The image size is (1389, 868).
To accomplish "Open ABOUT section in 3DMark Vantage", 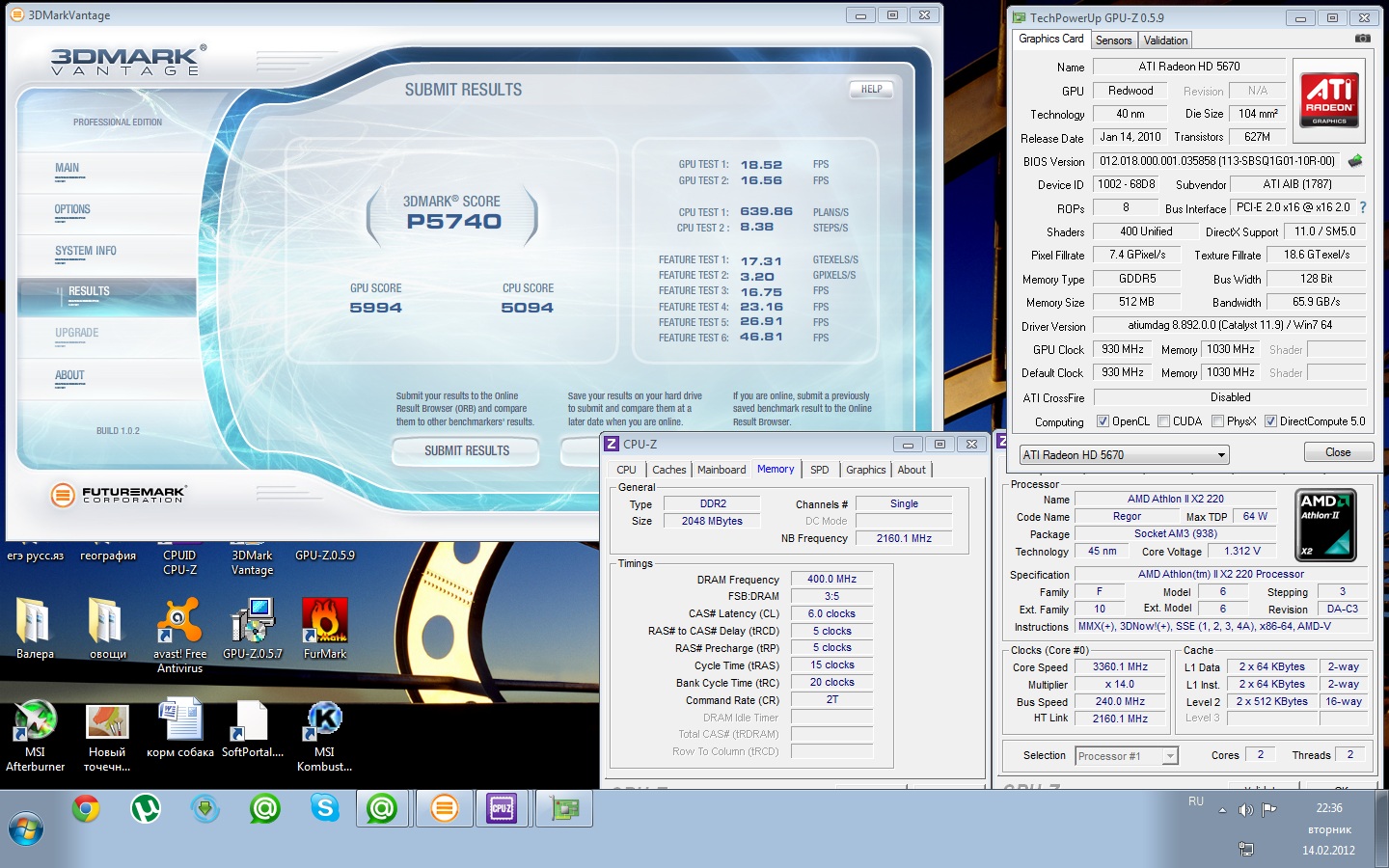I will (x=69, y=375).
